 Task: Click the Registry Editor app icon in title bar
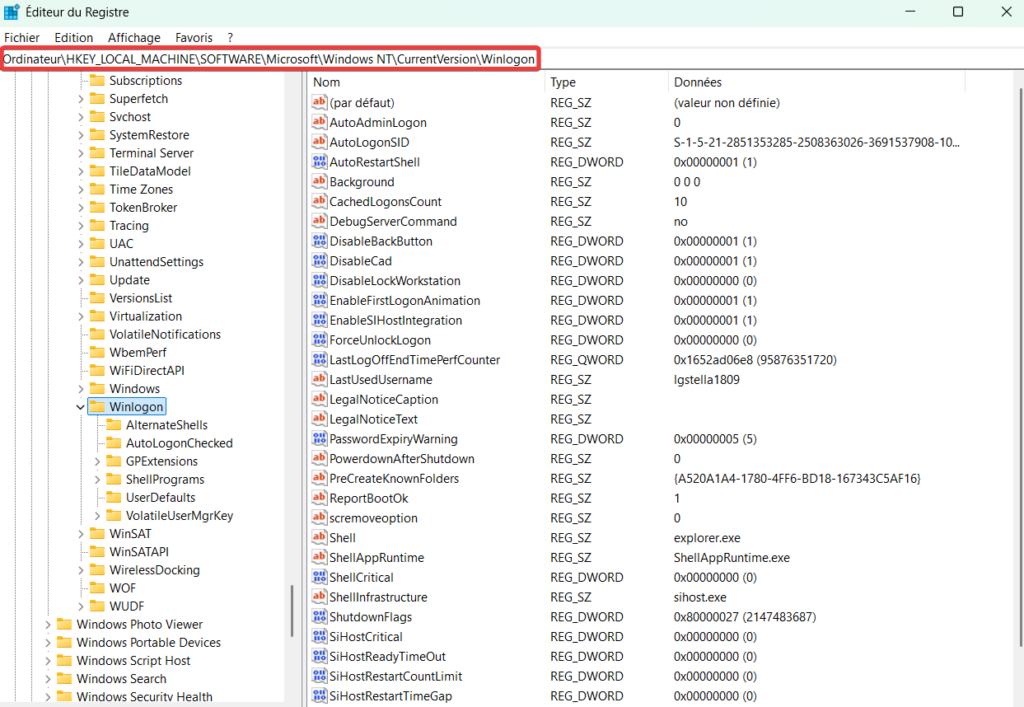(11, 12)
